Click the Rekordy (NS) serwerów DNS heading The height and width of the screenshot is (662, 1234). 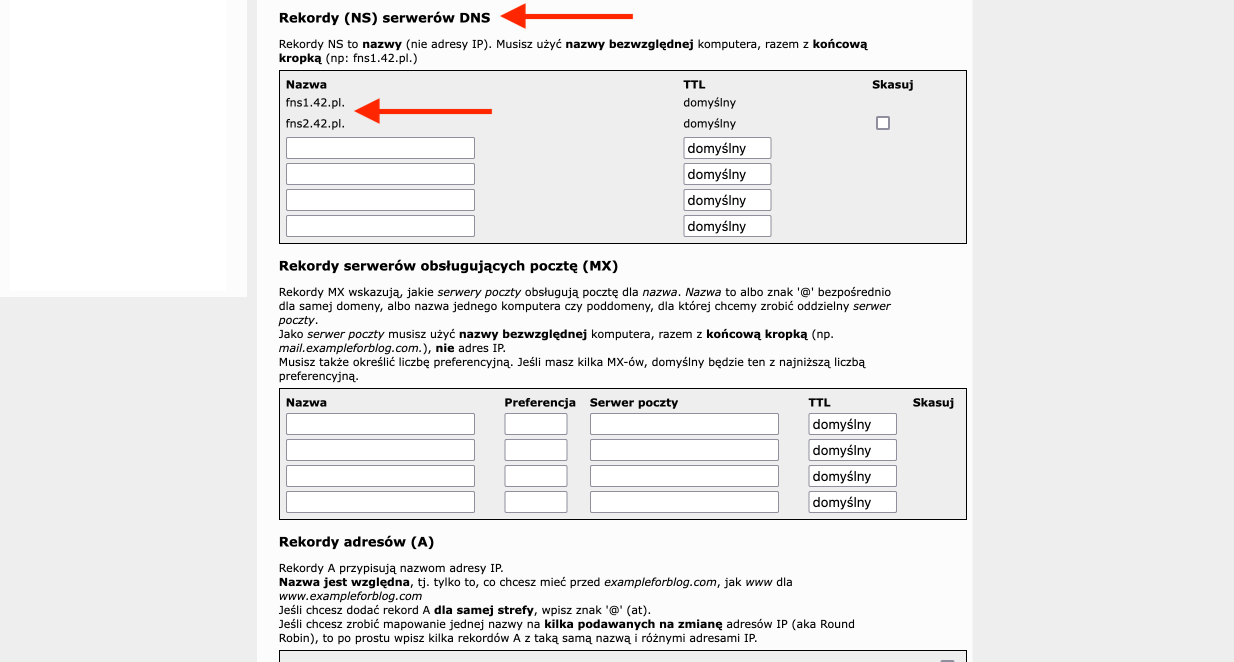tap(384, 17)
